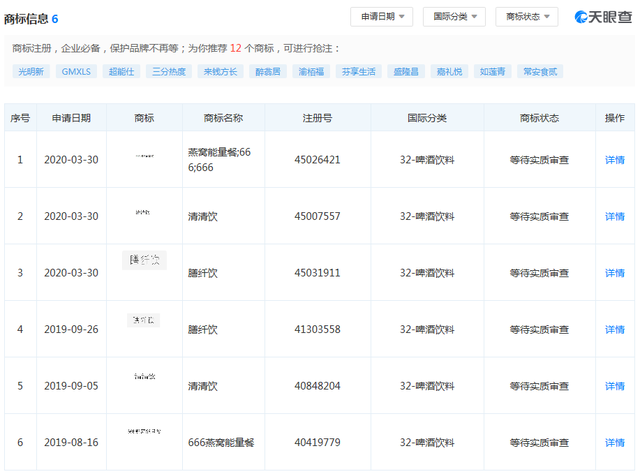640x474 pixels.
Task: Click the 天眼查 logo icon
Action: pos(581,17)
